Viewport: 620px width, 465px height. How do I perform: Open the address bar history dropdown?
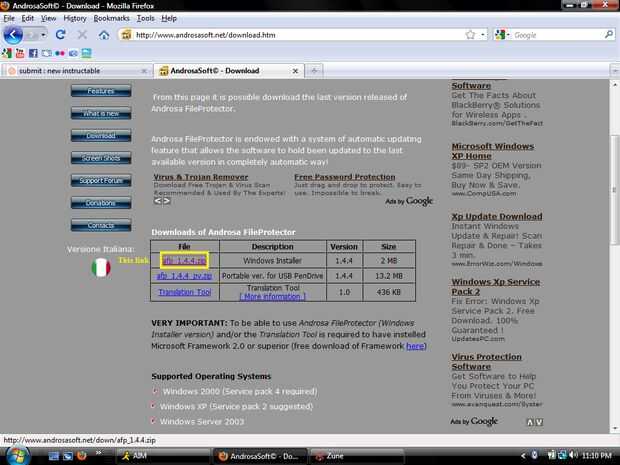pos(482,35)
